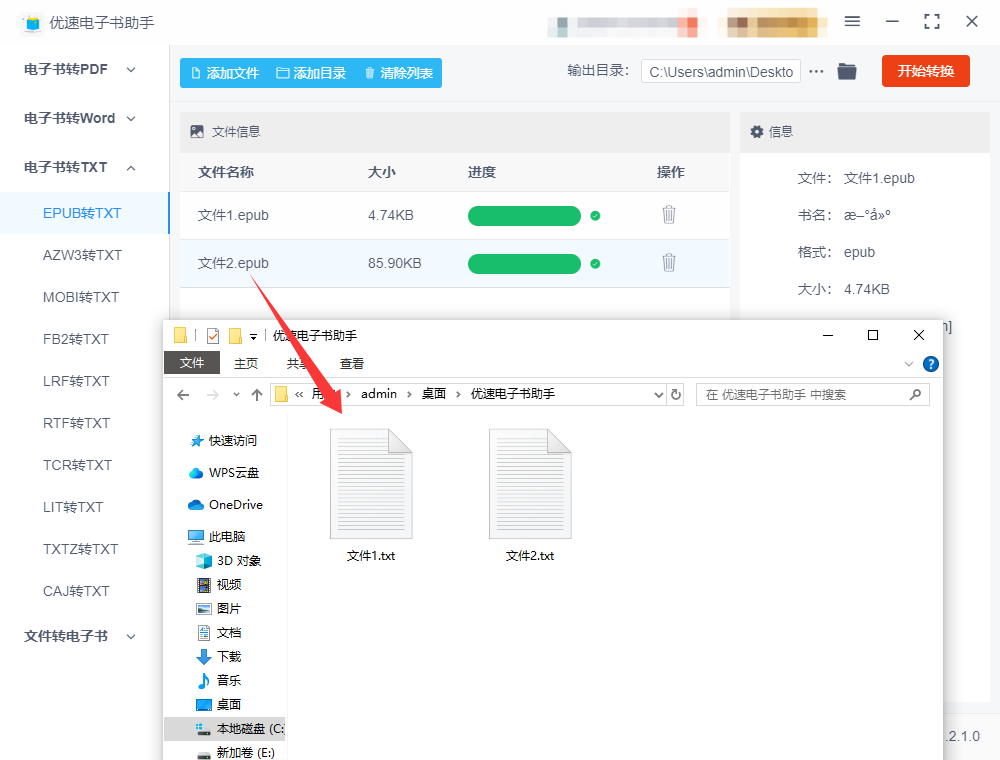Screen dimensions: 1000x760
Task: Click the search magnifier icon in Explorer
Action: click(x=915, y=395)
